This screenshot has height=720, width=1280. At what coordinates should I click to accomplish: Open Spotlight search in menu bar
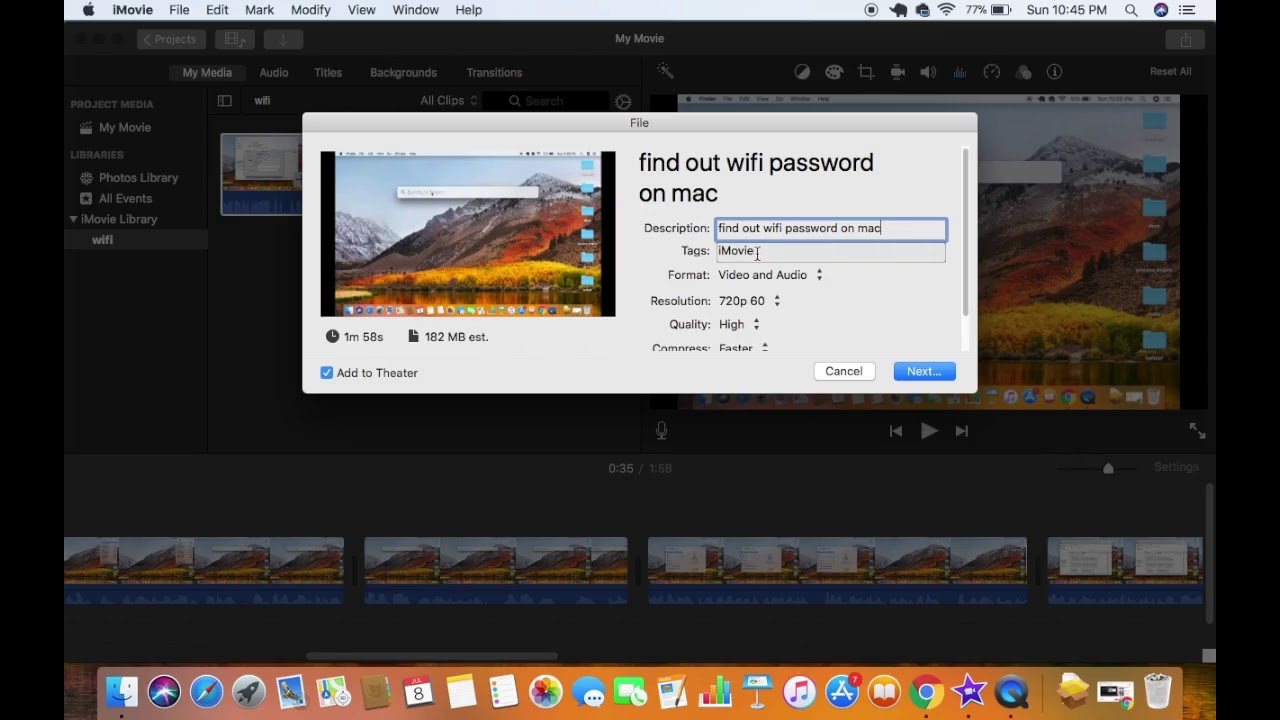click(x=1131, y=10)
